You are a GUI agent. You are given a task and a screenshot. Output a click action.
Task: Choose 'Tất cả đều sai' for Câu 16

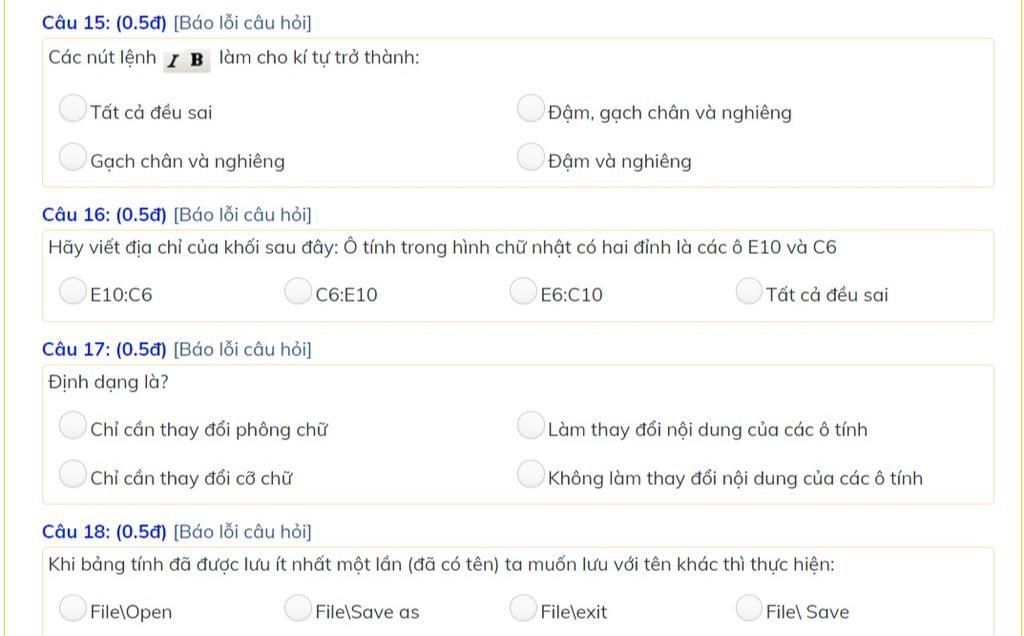pos(749,291)
